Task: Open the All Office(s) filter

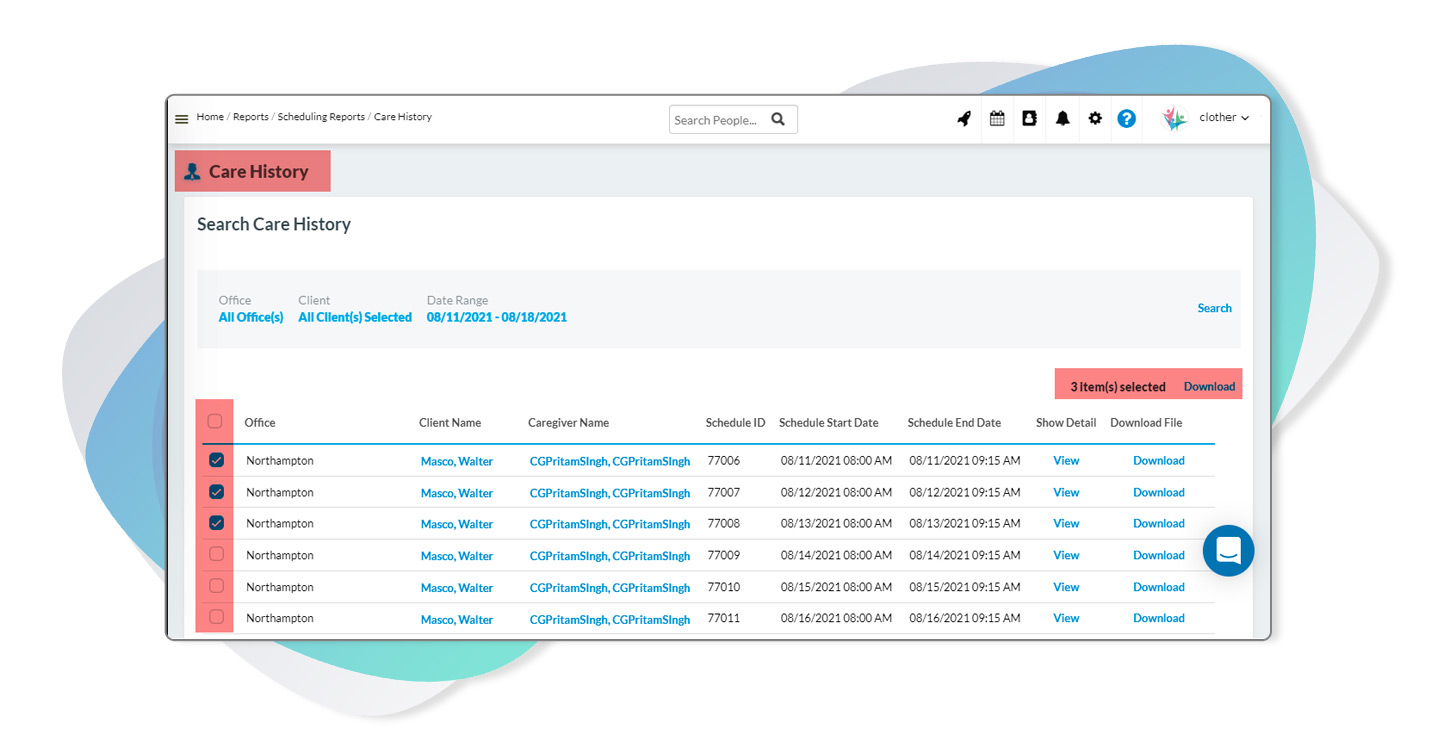Action: [x=251, y=317]
